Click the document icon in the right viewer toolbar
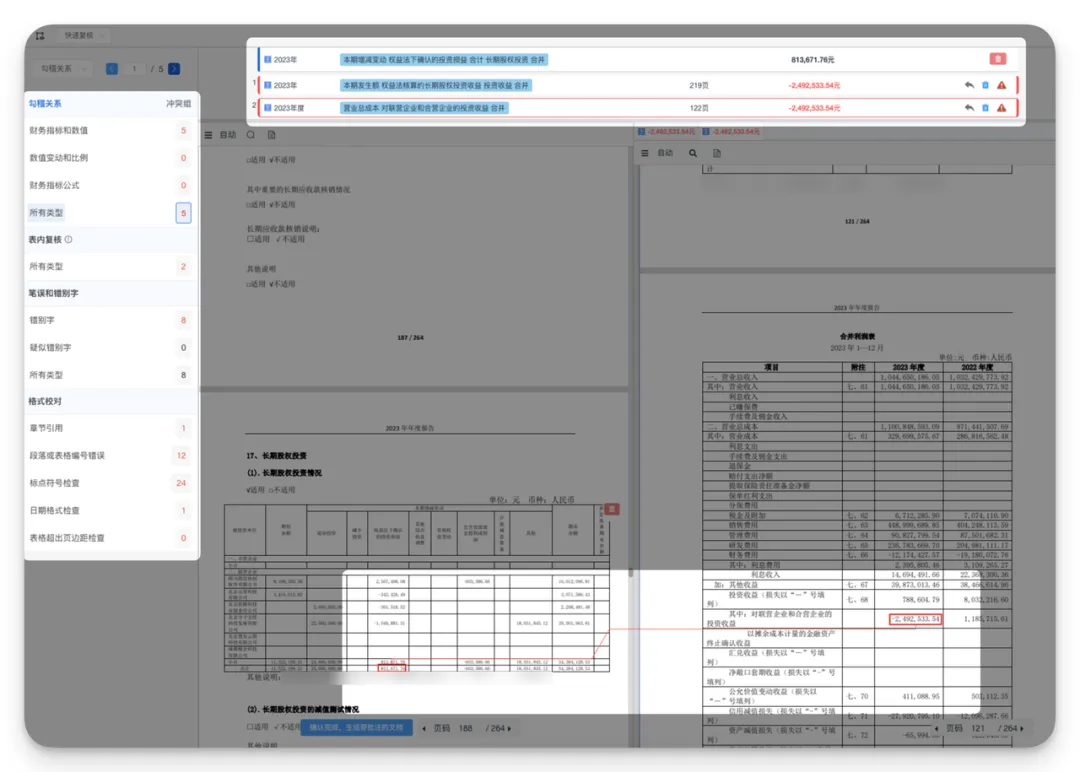1080x772 pixels. click(717, 153)
